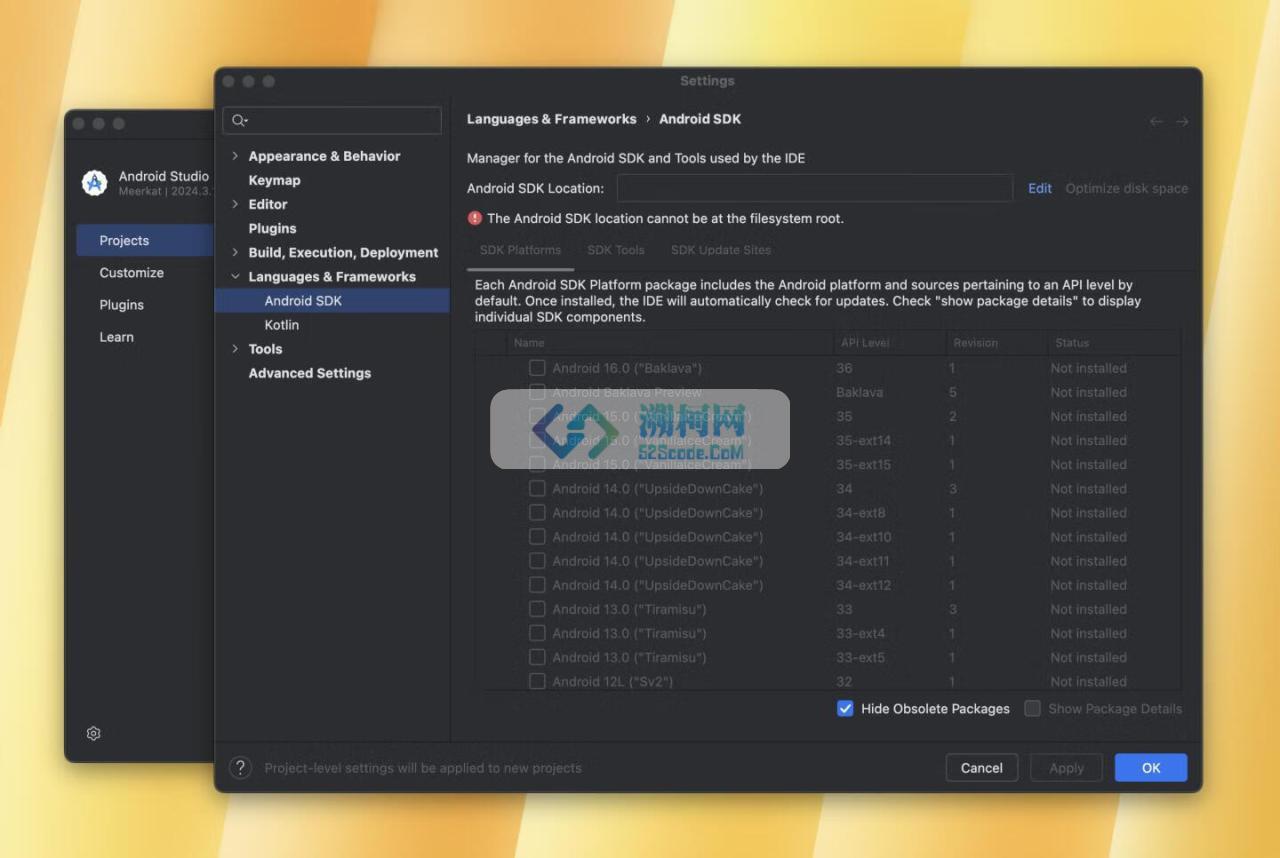The image size is (1280, 858).
Task: Open Customize in welcome window
Action: point(131,272)
